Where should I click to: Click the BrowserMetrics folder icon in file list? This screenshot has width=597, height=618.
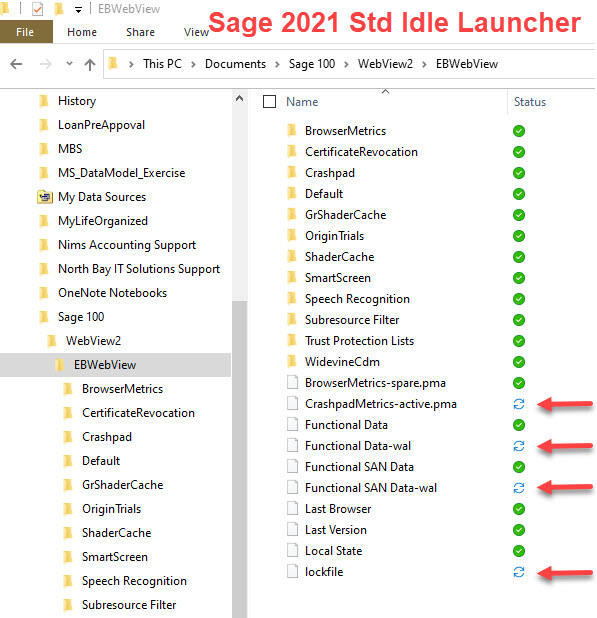coord(292,130)
